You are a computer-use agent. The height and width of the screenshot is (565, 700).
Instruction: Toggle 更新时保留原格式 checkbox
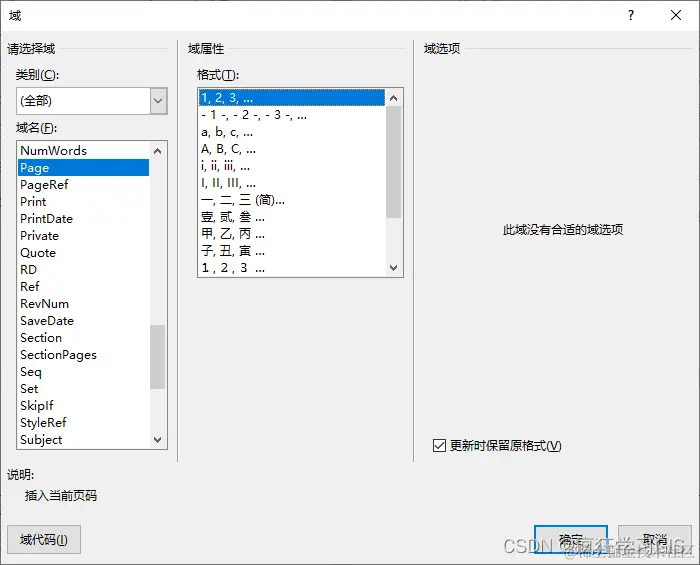click(x=439, y=445)
